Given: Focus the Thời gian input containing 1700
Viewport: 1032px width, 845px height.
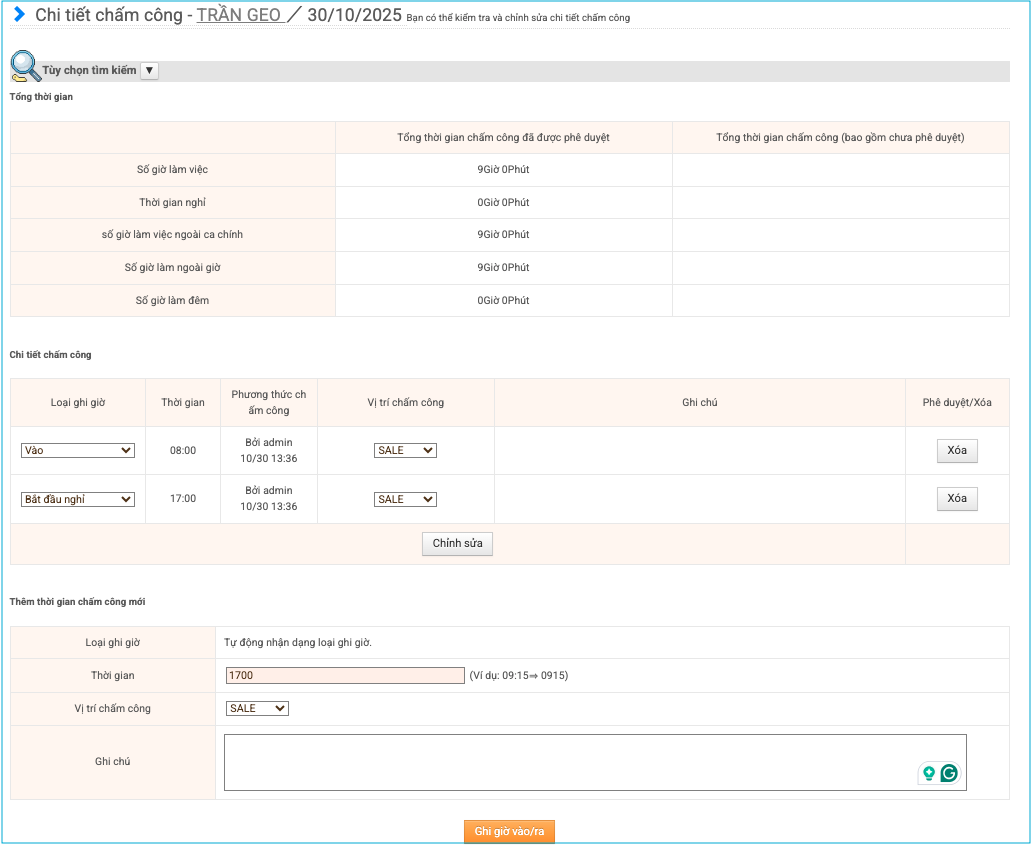Looking at the screenshot, I should click(345, 676).
